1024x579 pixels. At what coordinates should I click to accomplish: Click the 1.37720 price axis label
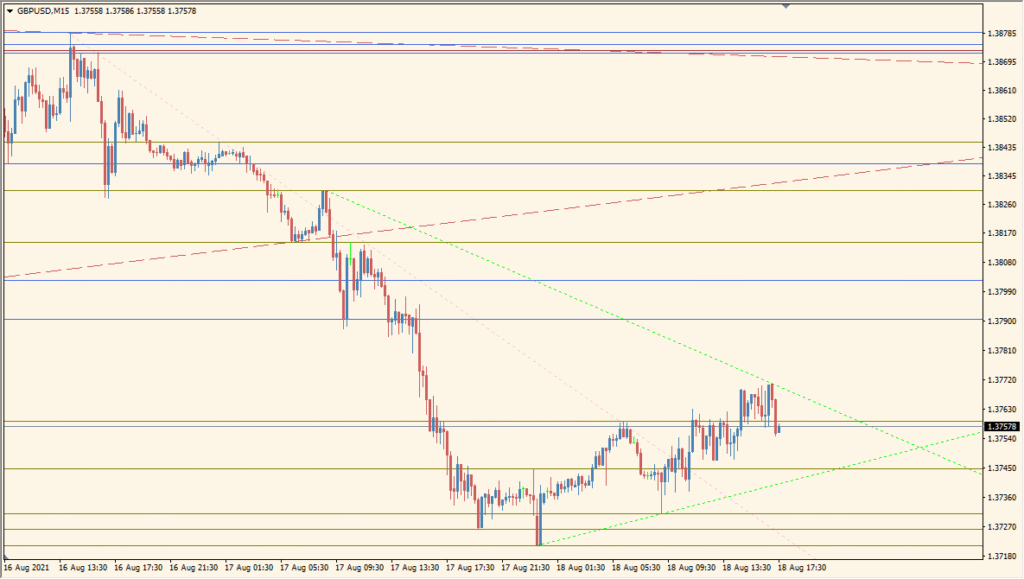pos(1002,380)
